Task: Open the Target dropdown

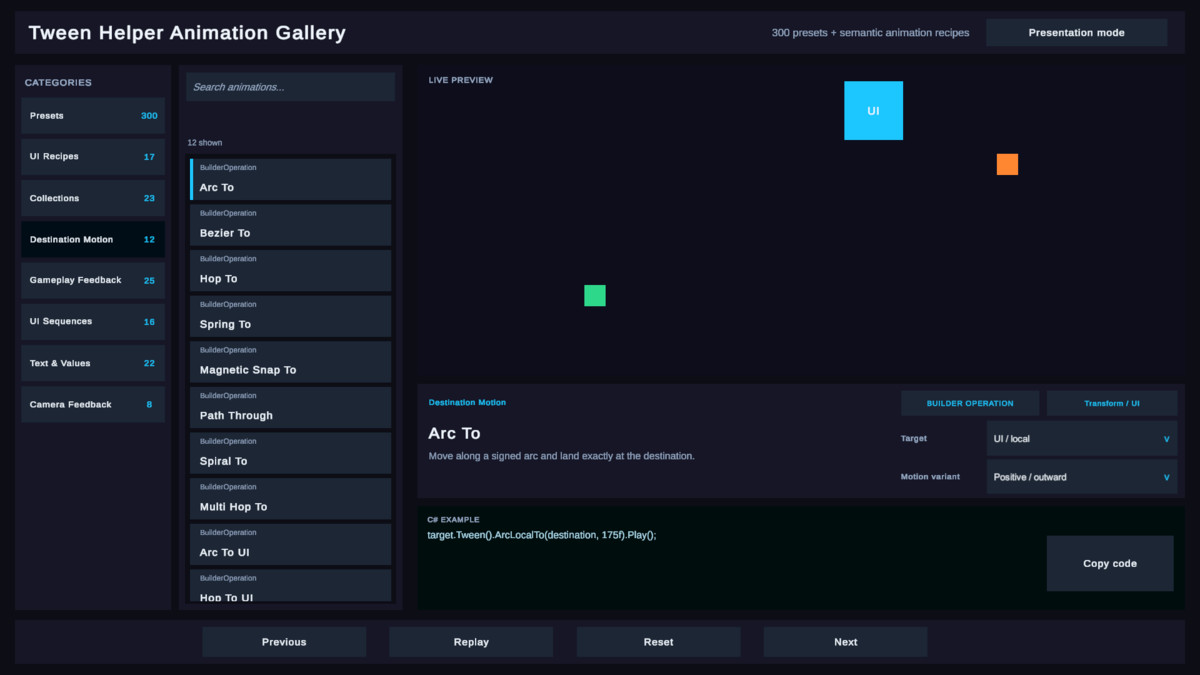Action: pyautogui.click(x=1081, y=439)
